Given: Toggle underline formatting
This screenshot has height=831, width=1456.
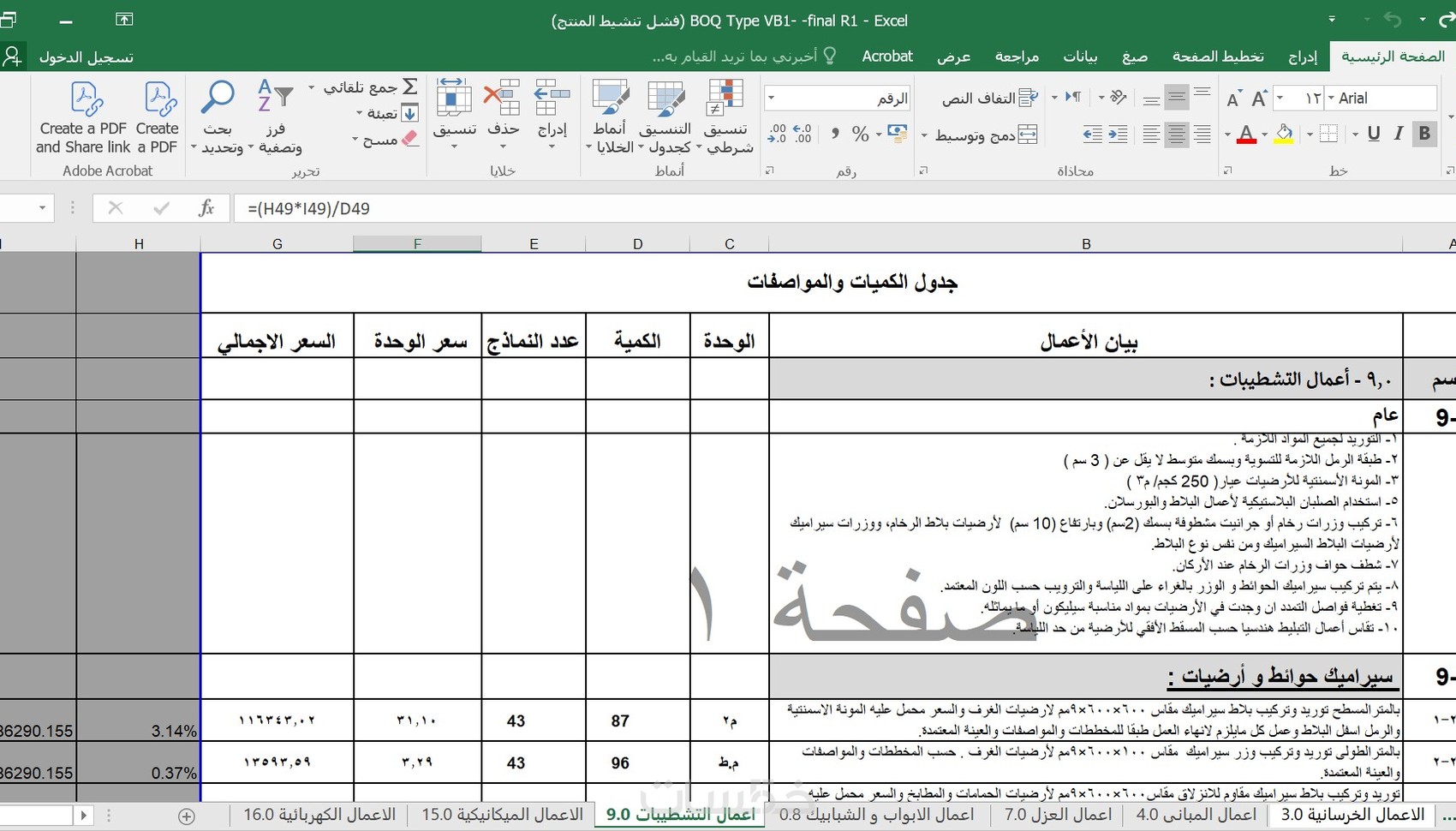Looking at the screenshot, I should 1374,134.
